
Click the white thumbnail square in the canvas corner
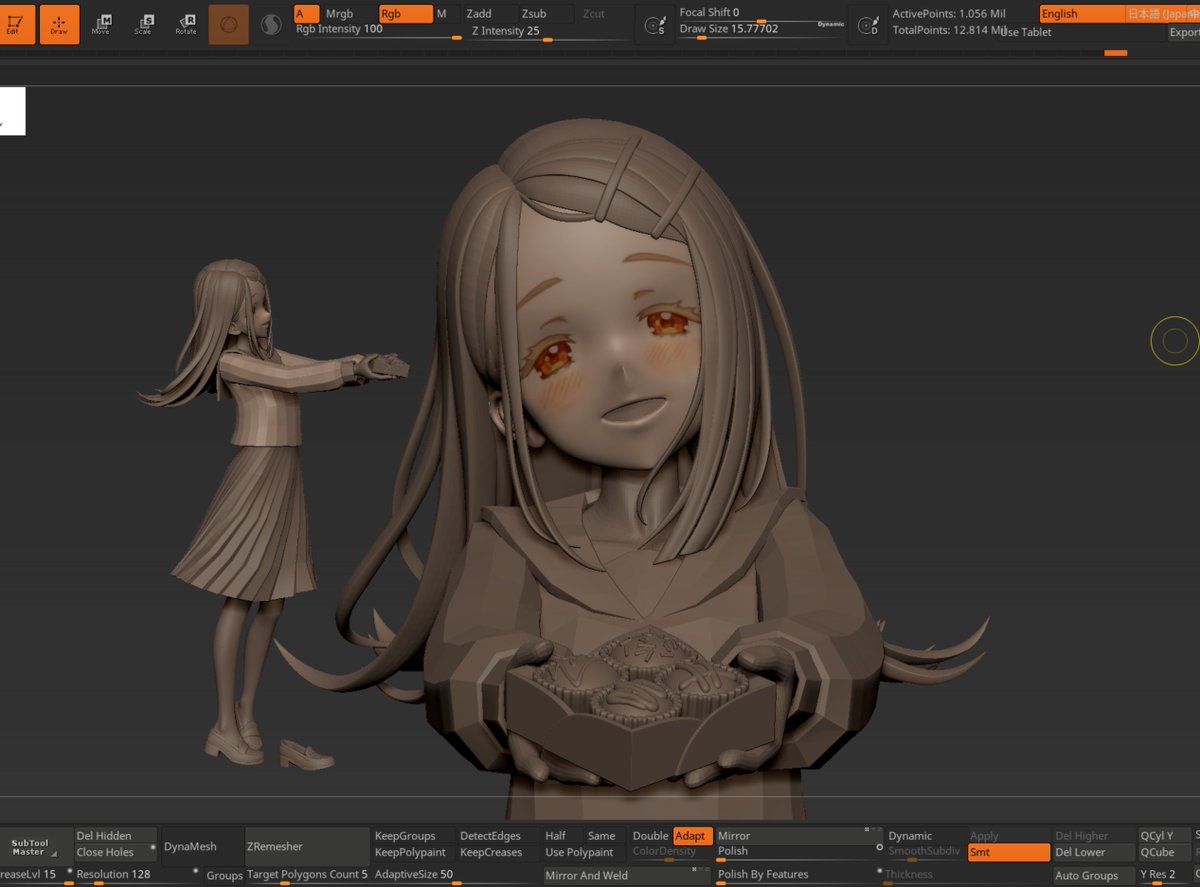[12, 111]
